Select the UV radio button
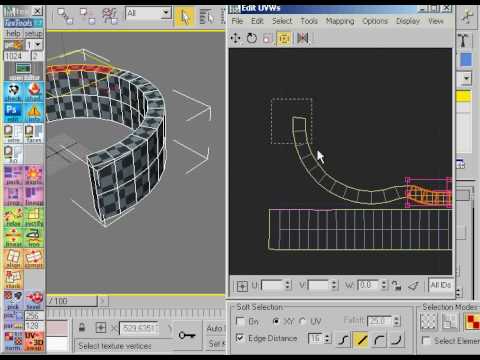This screenshot has width=480, height=360. click(x=303, y=321)
